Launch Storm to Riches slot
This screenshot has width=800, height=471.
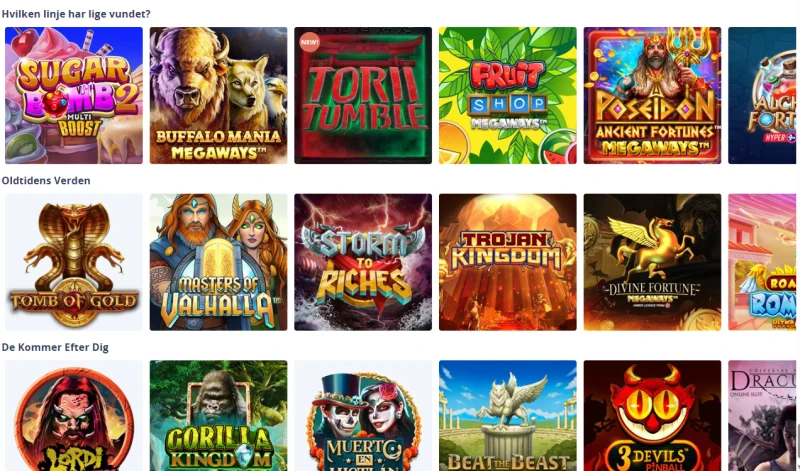(363, 262)
